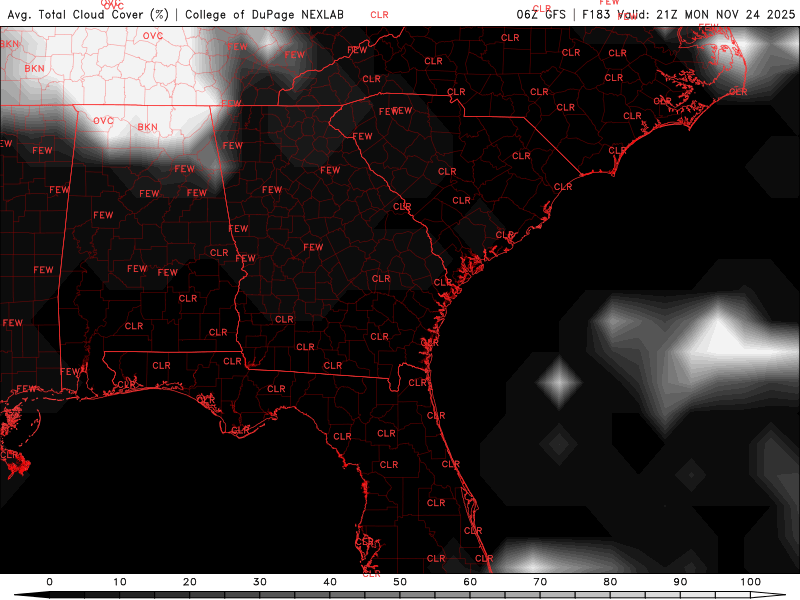Click the "Avg. Total Cloud Cover (%)" title
This screenshot has width=800, height=600.
click(88, 14)
